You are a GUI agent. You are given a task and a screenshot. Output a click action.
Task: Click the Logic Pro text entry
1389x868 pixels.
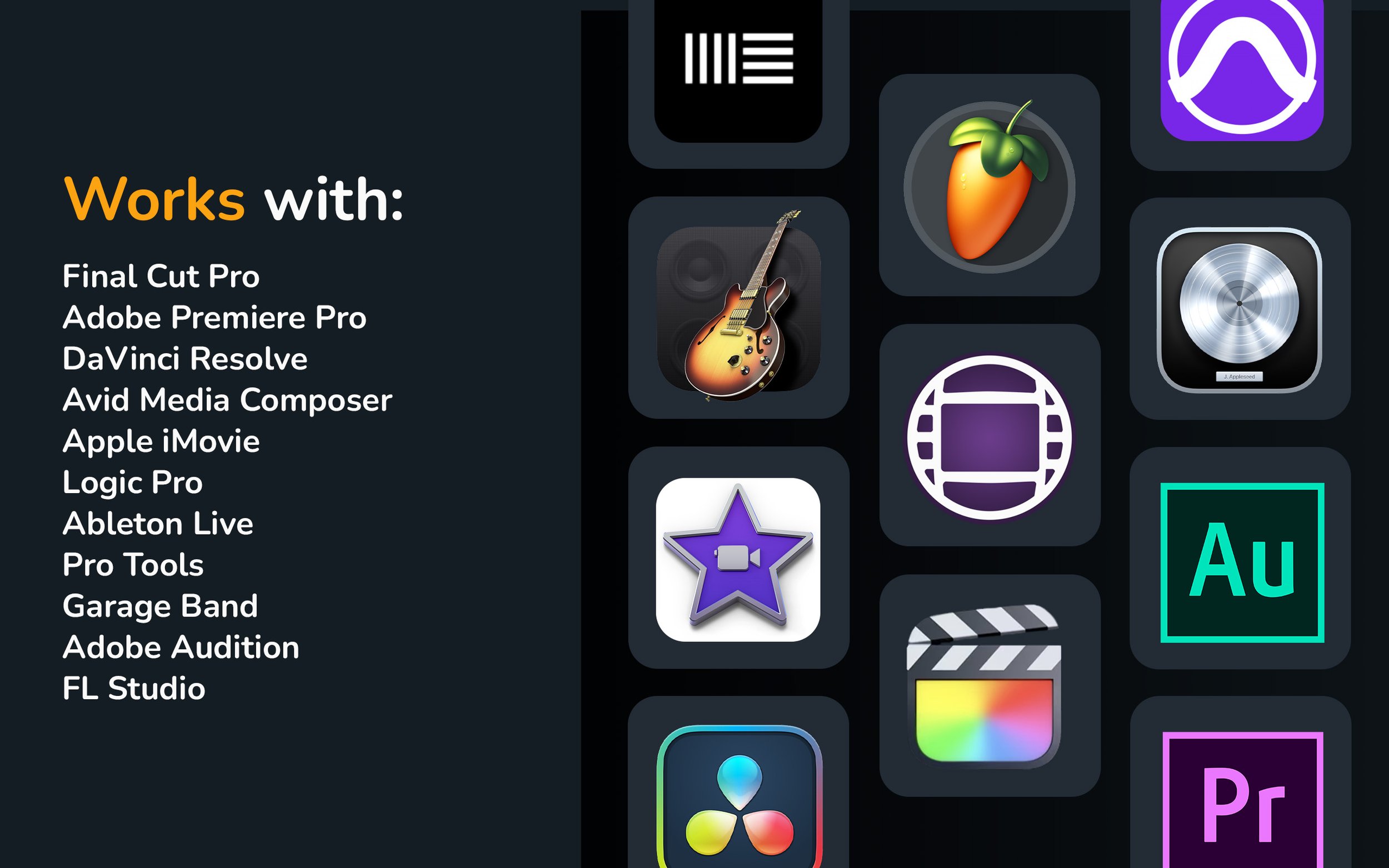133,483
